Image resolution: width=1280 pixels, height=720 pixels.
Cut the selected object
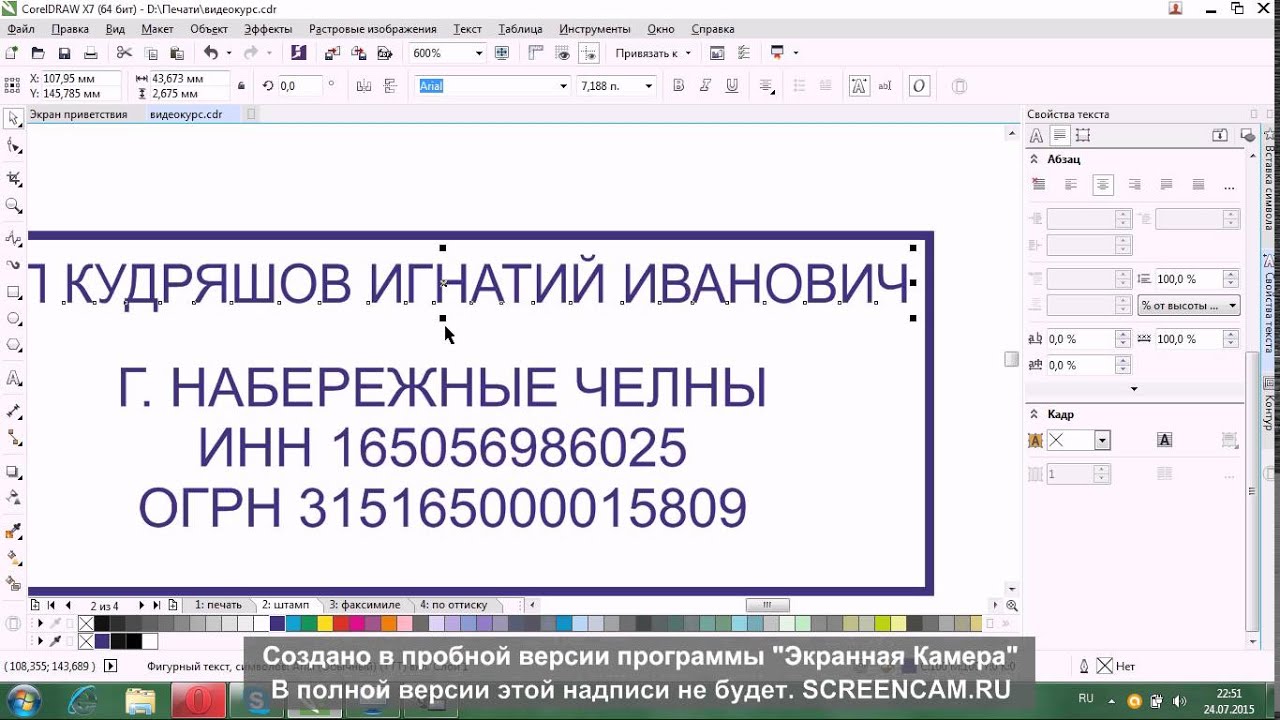click(124, 53)
